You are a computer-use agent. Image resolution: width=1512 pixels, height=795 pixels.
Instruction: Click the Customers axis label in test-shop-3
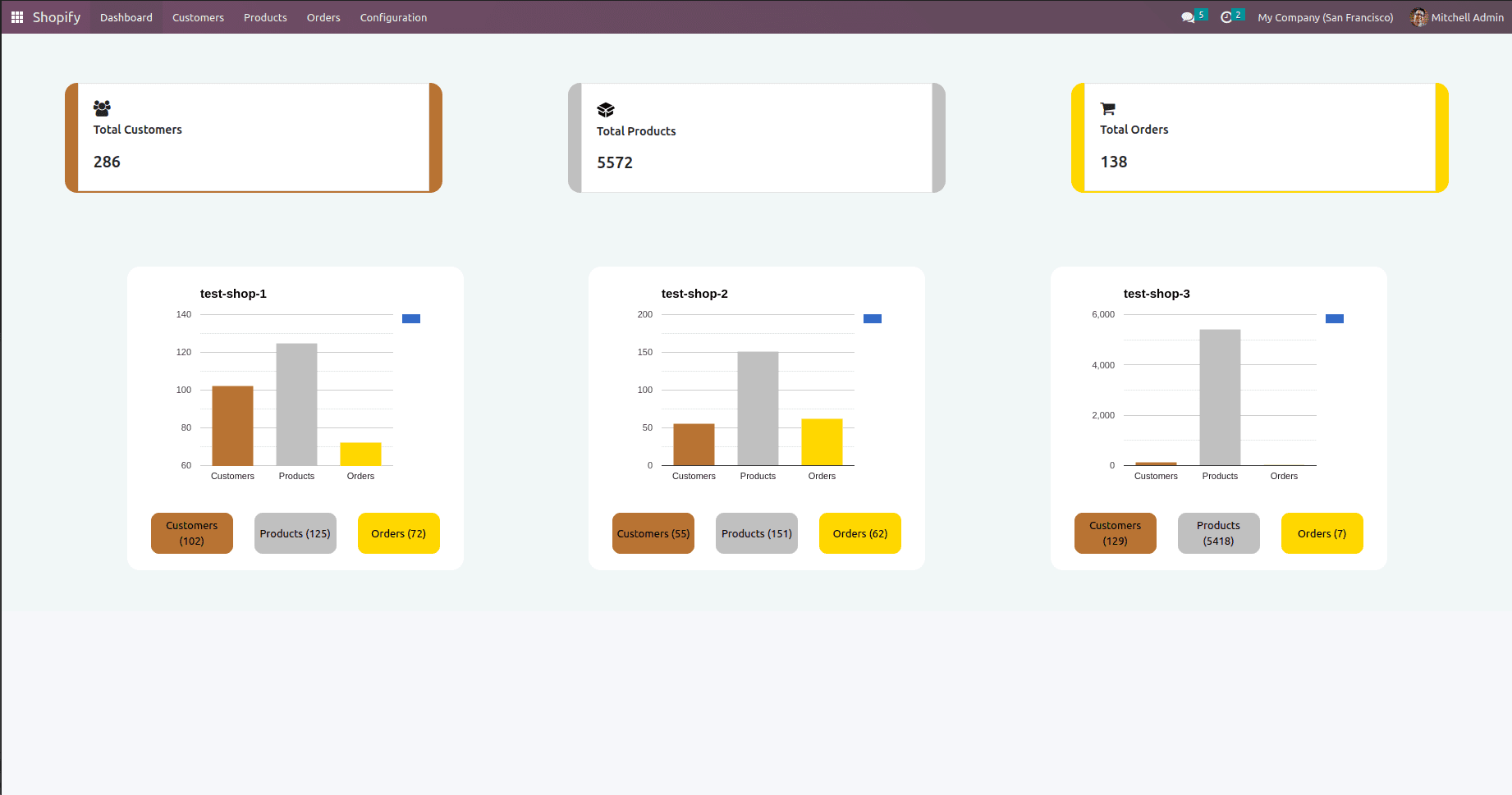(1156, 476)
